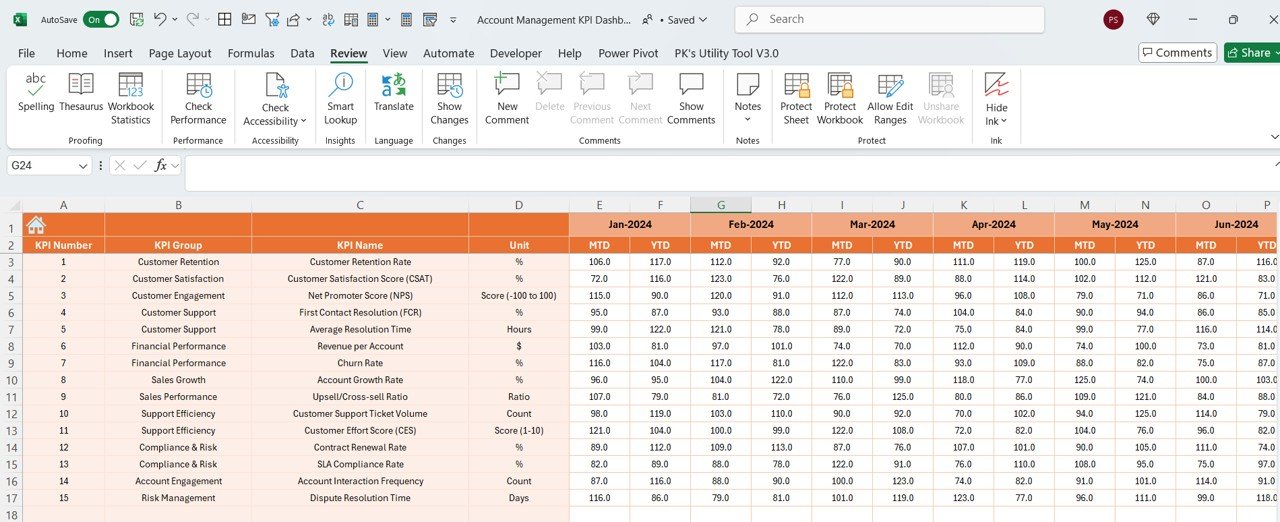Switch to the Formulas tab

pyautogui.click(x=251, y=53)
